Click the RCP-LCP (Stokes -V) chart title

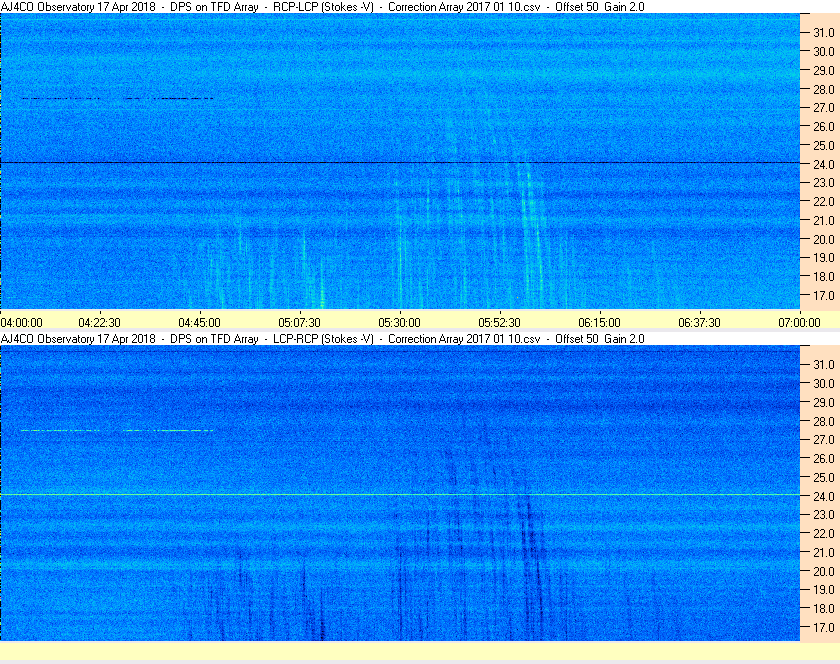coord(322,7)
